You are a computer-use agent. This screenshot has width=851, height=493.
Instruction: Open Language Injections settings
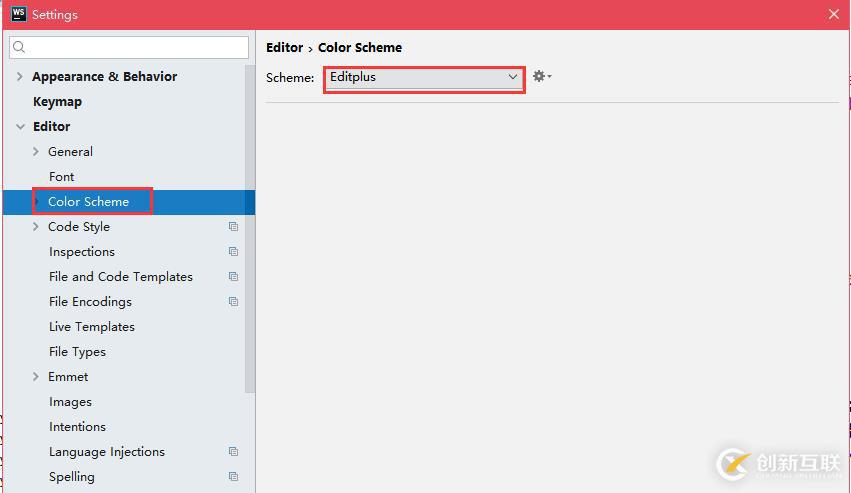[x=106, y=451]
